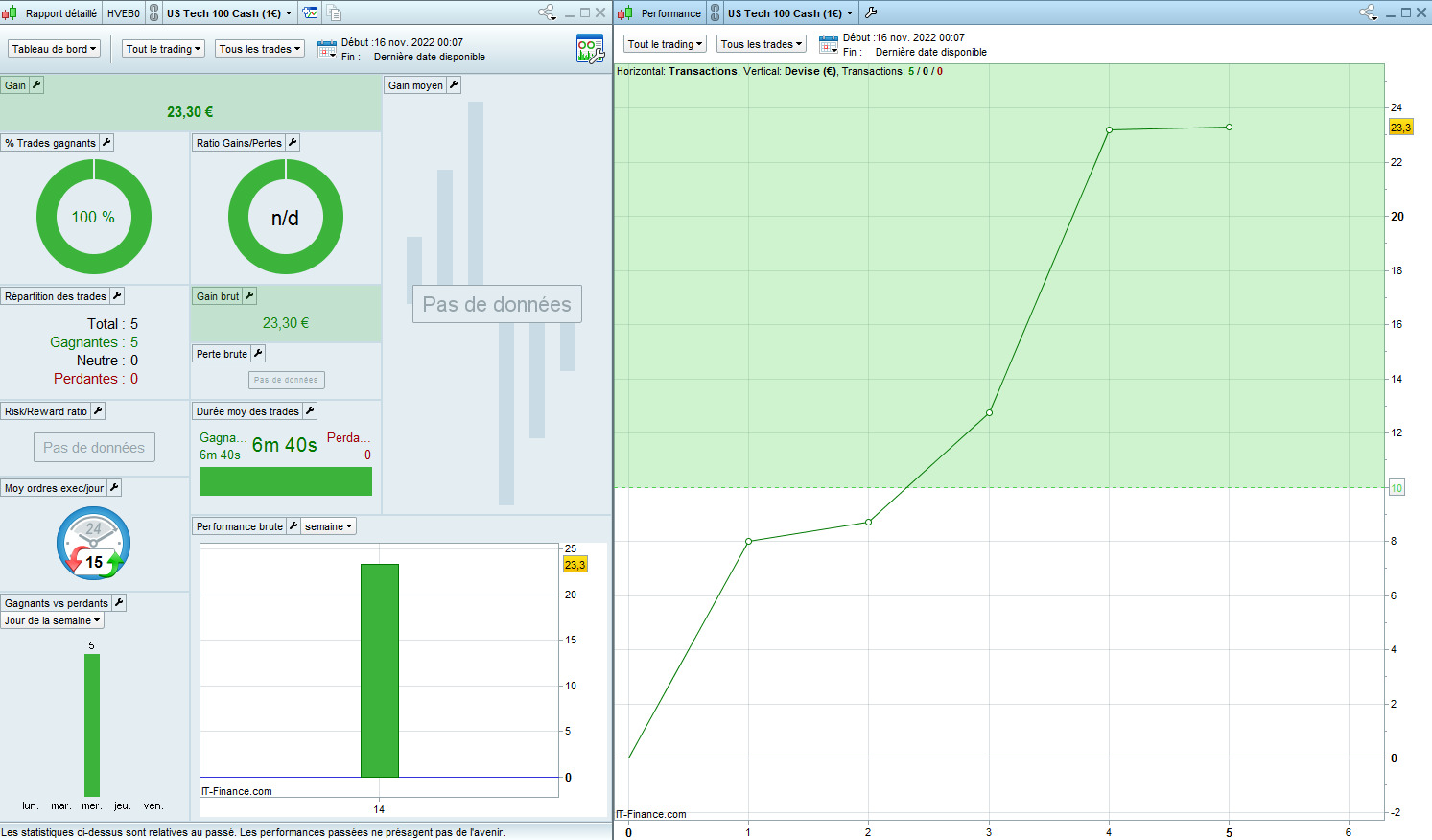Click report layout icon right of Rapport détaillé toolbar

(590, 49)
